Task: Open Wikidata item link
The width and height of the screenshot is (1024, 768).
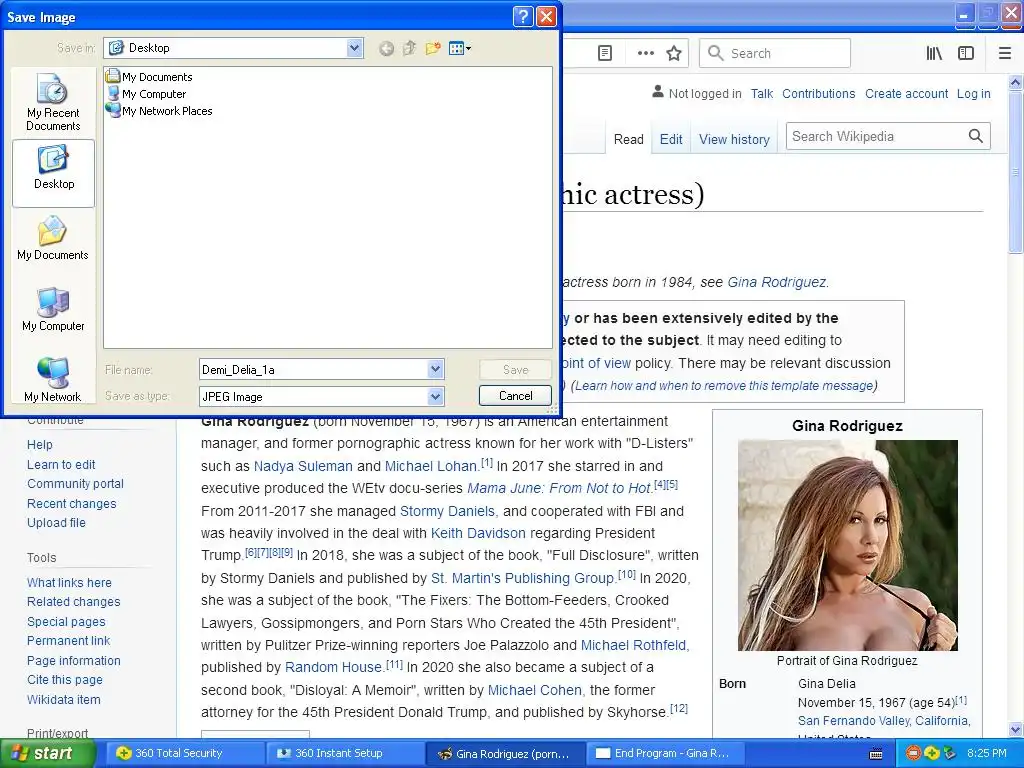Action: [x=63, y=699]
